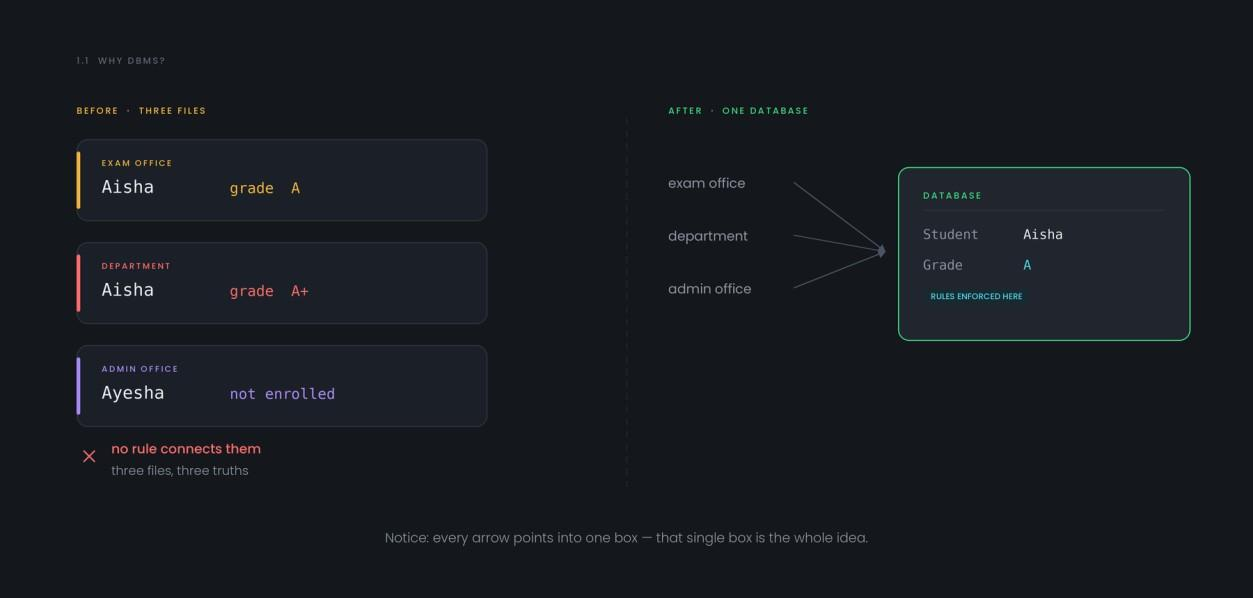Screen dimensions: 1253x598
Task: Click the 'exam office' label
Action: point(707,183)
